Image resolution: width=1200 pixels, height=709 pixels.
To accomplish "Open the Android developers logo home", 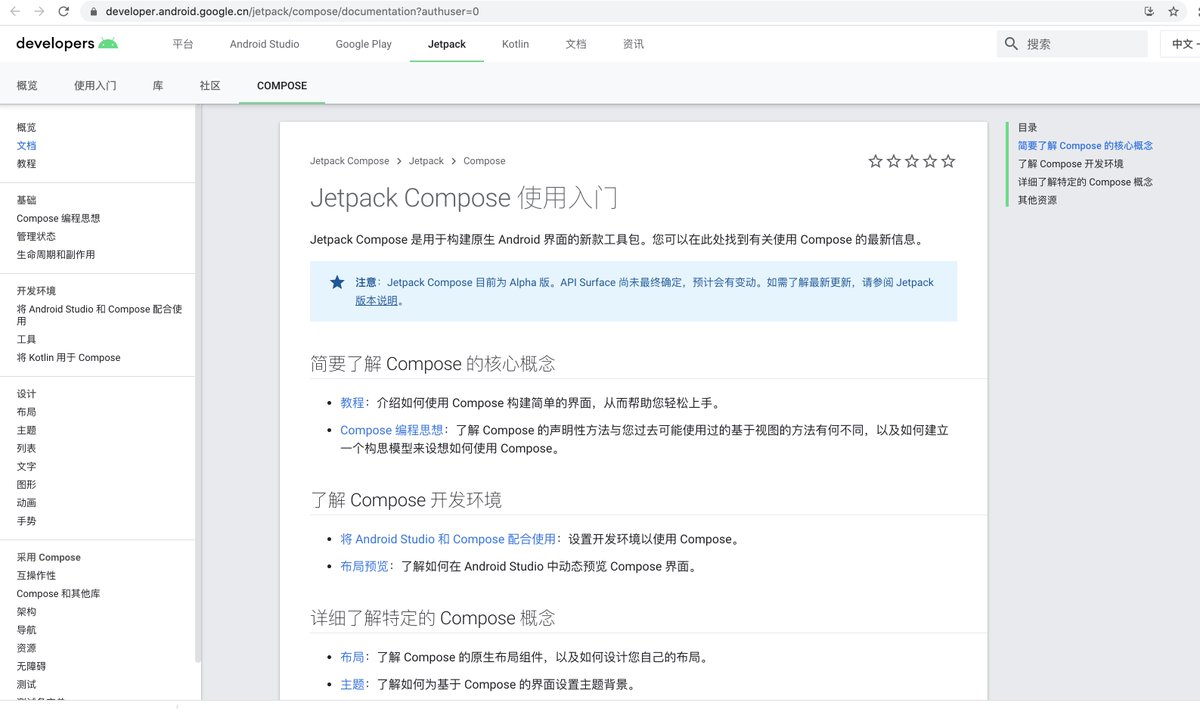I will 67,43.
